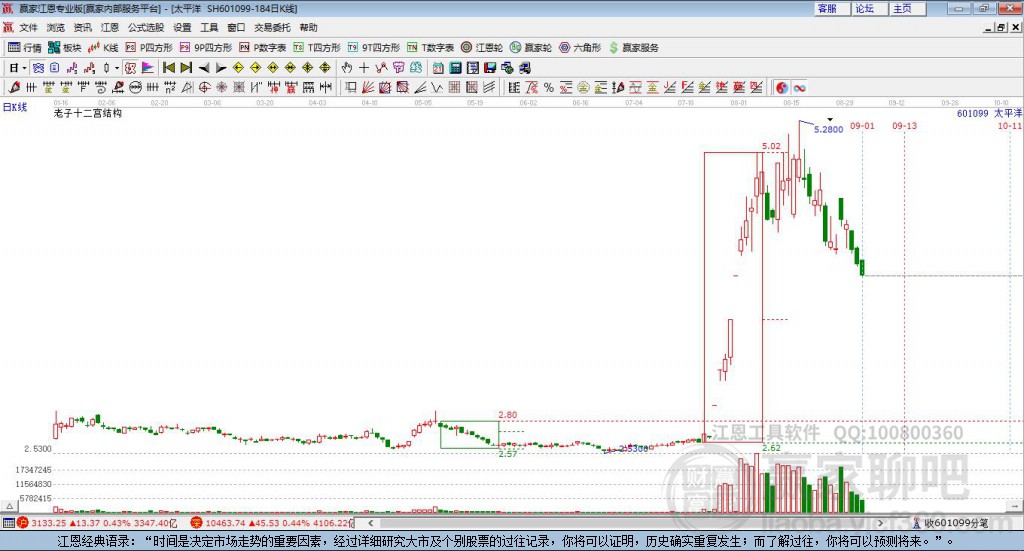Click the 09-13 date marker
The height and width of the screenshot is (551, 1024).
[904, 125]
